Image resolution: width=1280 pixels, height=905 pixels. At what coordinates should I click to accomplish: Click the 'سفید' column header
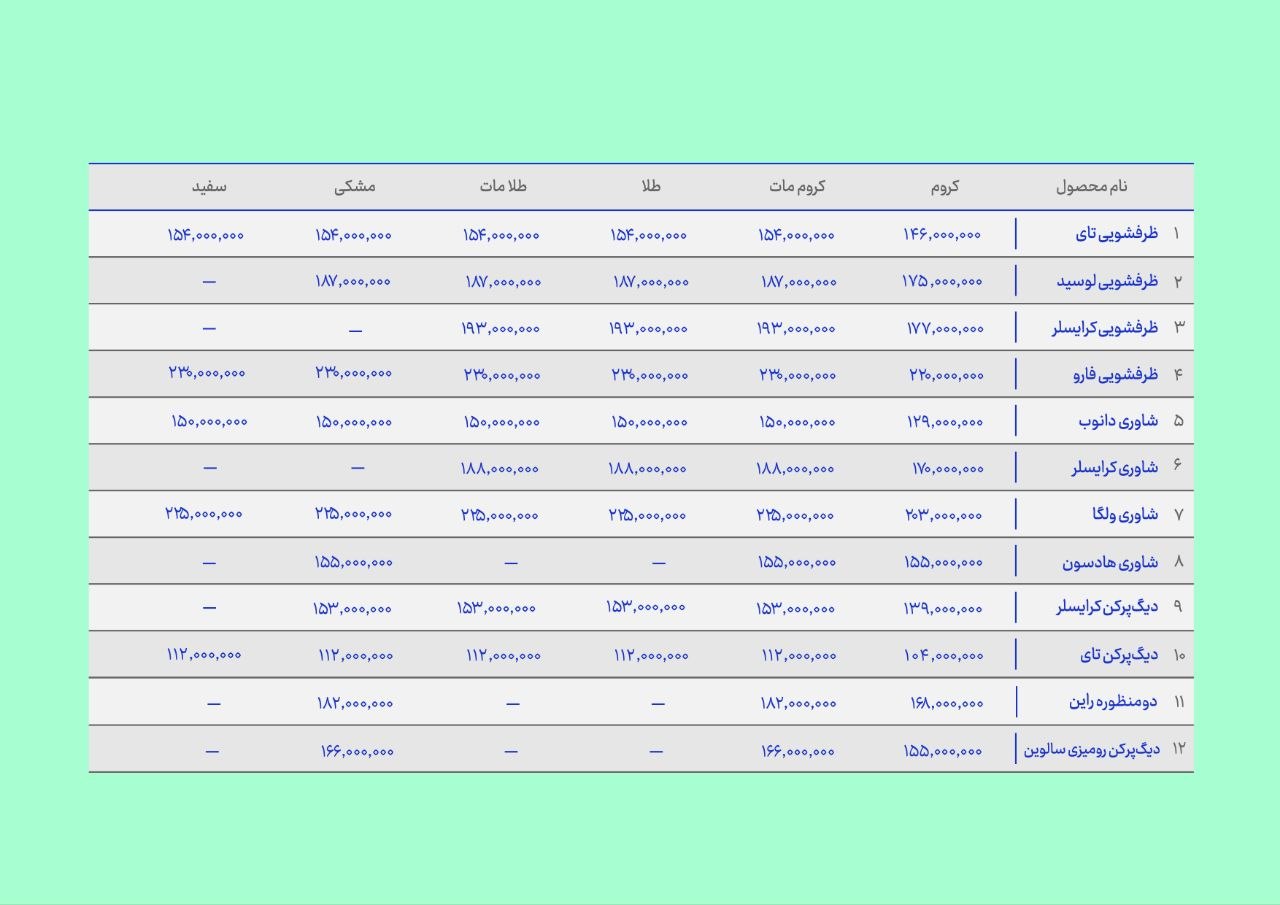[209, 187]
